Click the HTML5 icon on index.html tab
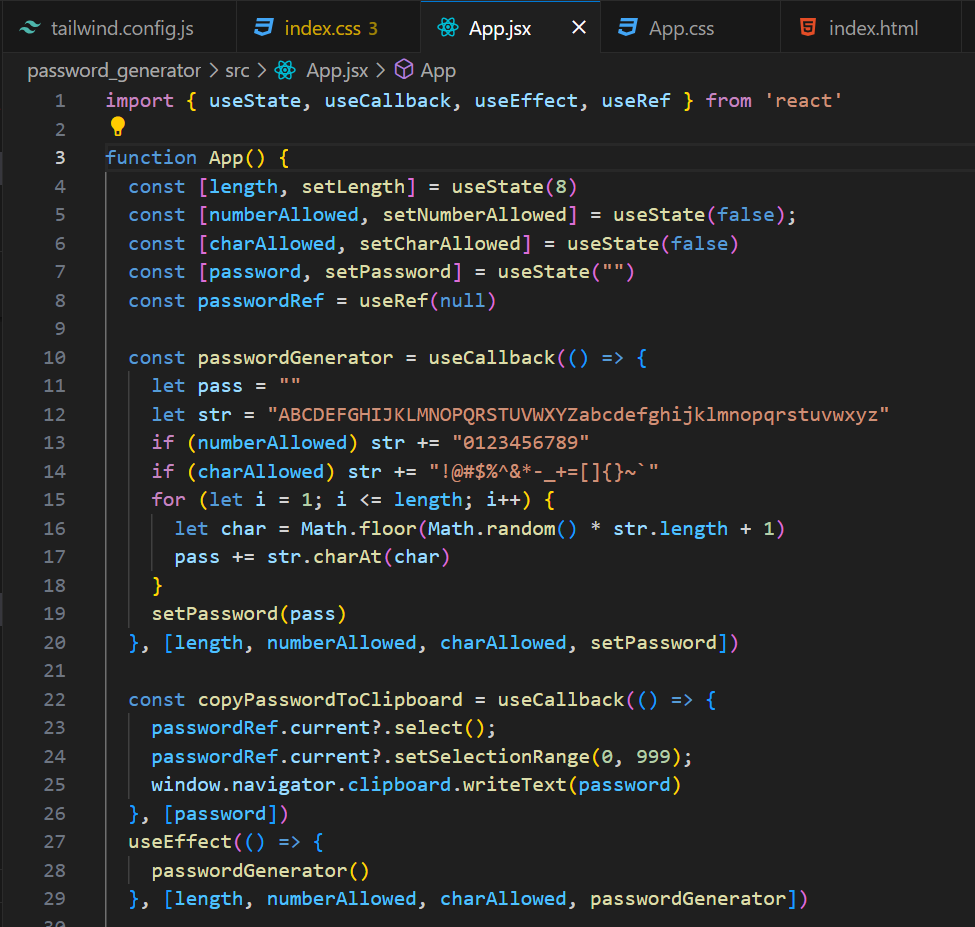 [x=808, y=28]
